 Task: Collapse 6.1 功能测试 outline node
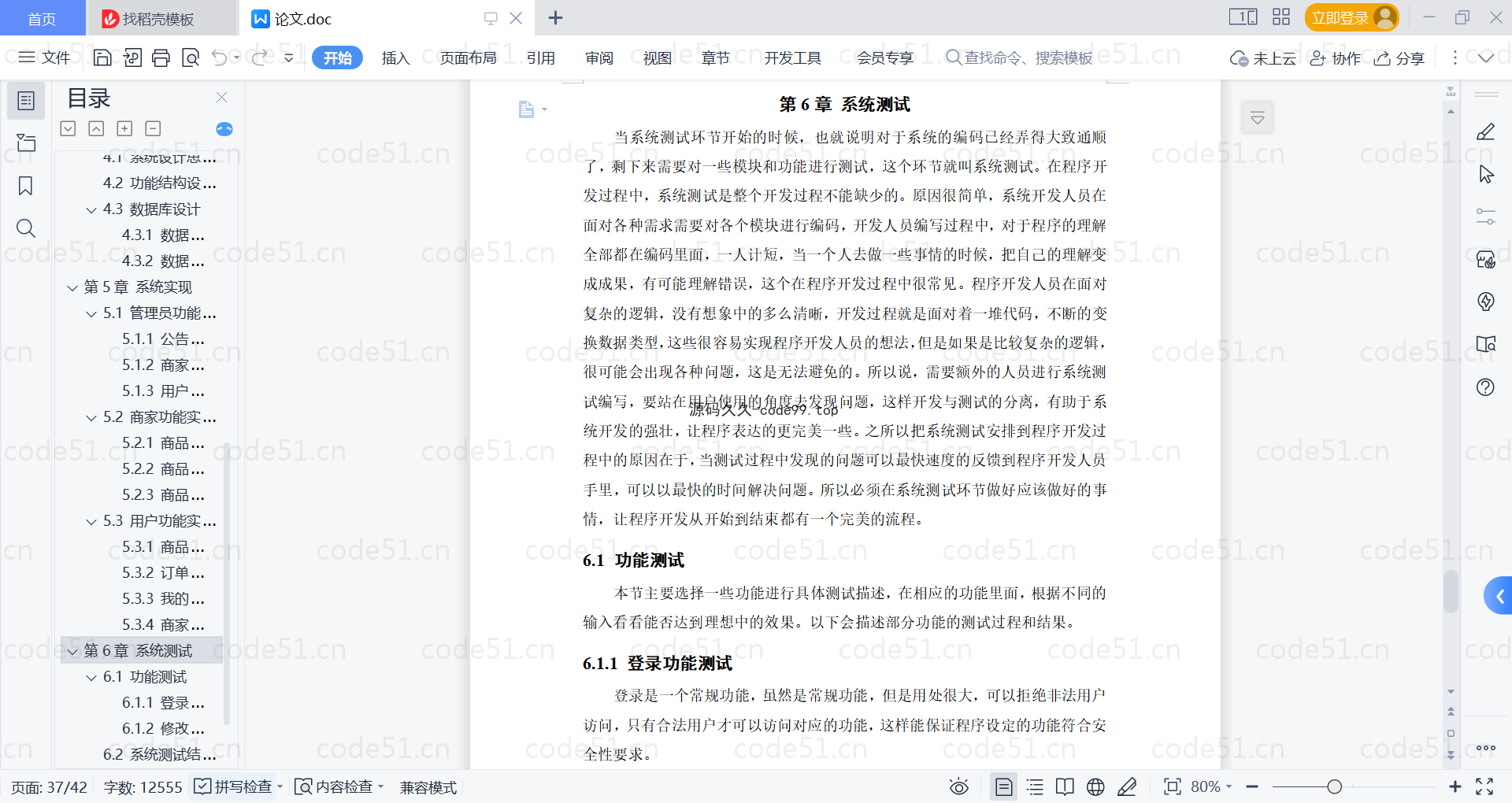click(x=91, y=678)
